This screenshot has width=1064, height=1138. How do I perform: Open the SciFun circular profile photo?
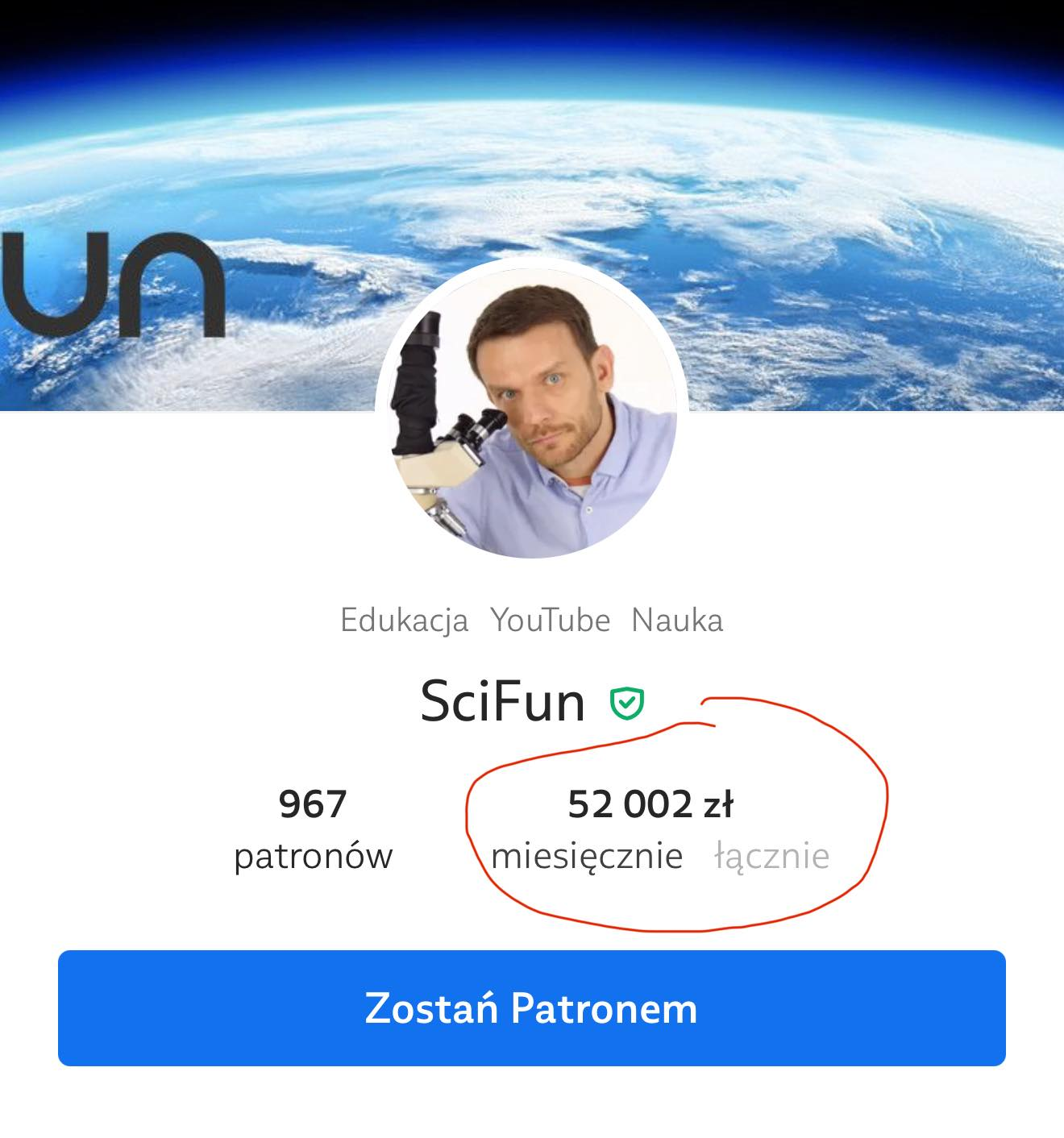[531, 409]
